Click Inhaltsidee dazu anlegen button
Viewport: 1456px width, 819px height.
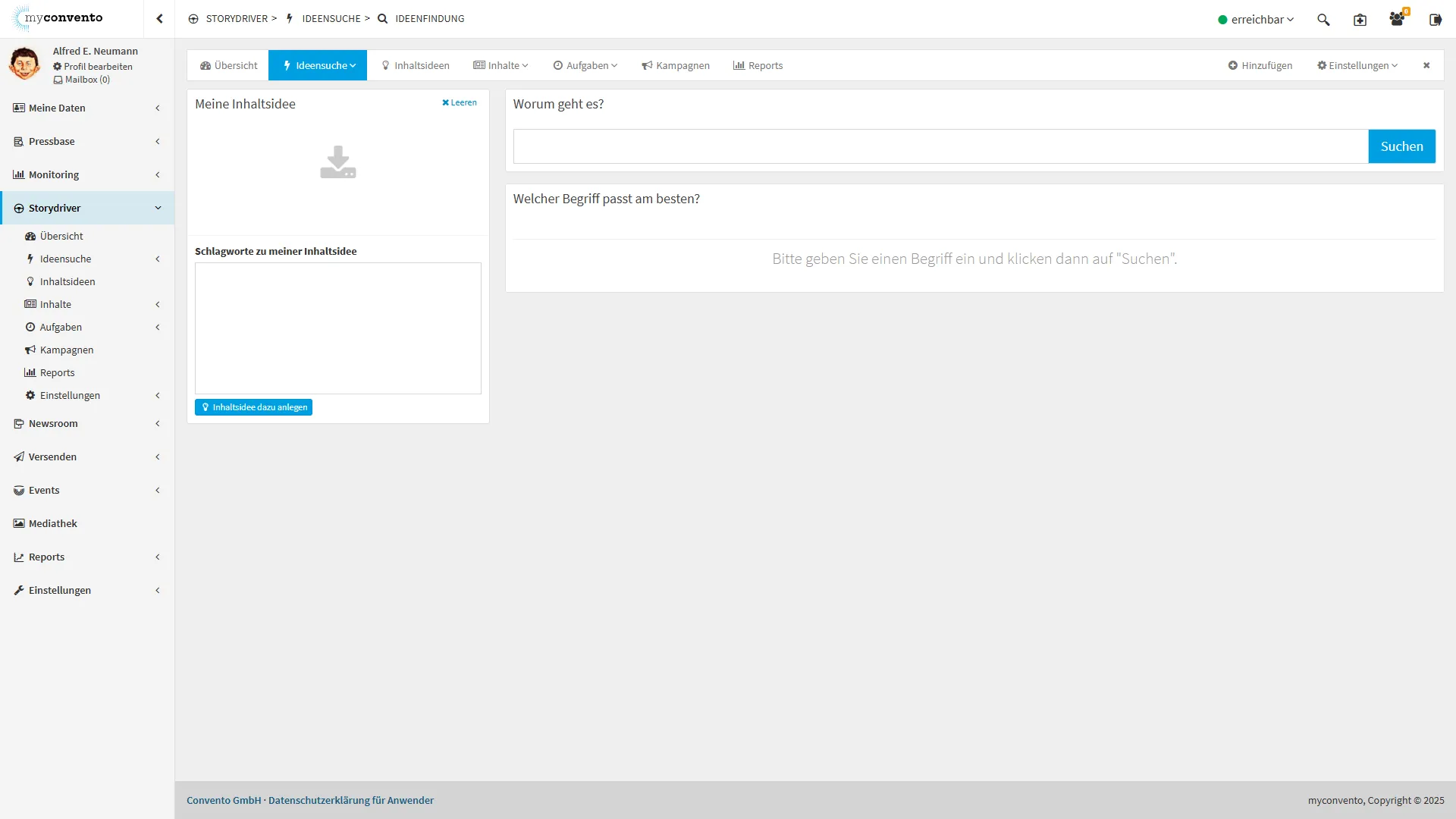tap(253, 407)
